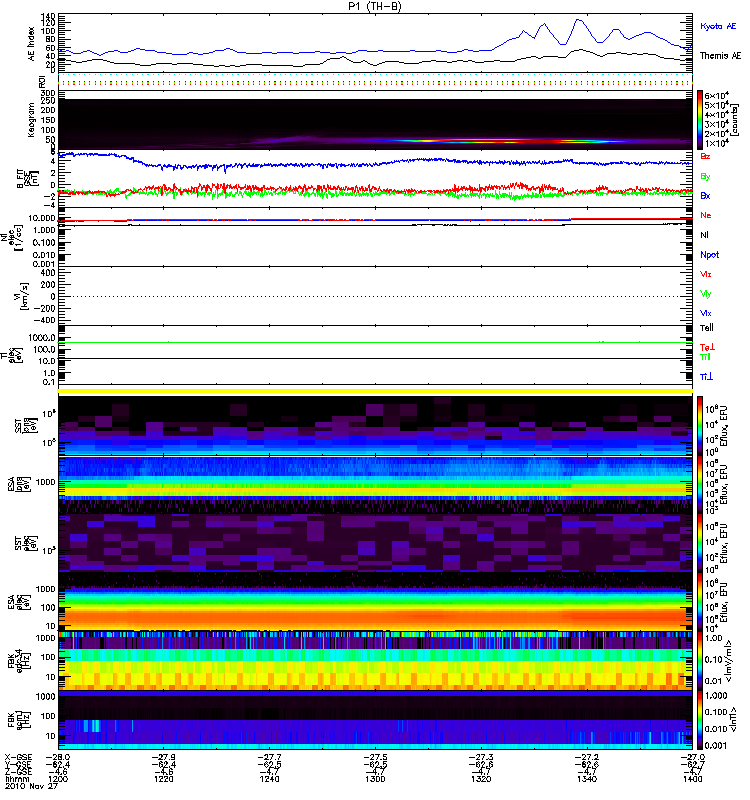Click the AE Index axis label

coord(32,44)
